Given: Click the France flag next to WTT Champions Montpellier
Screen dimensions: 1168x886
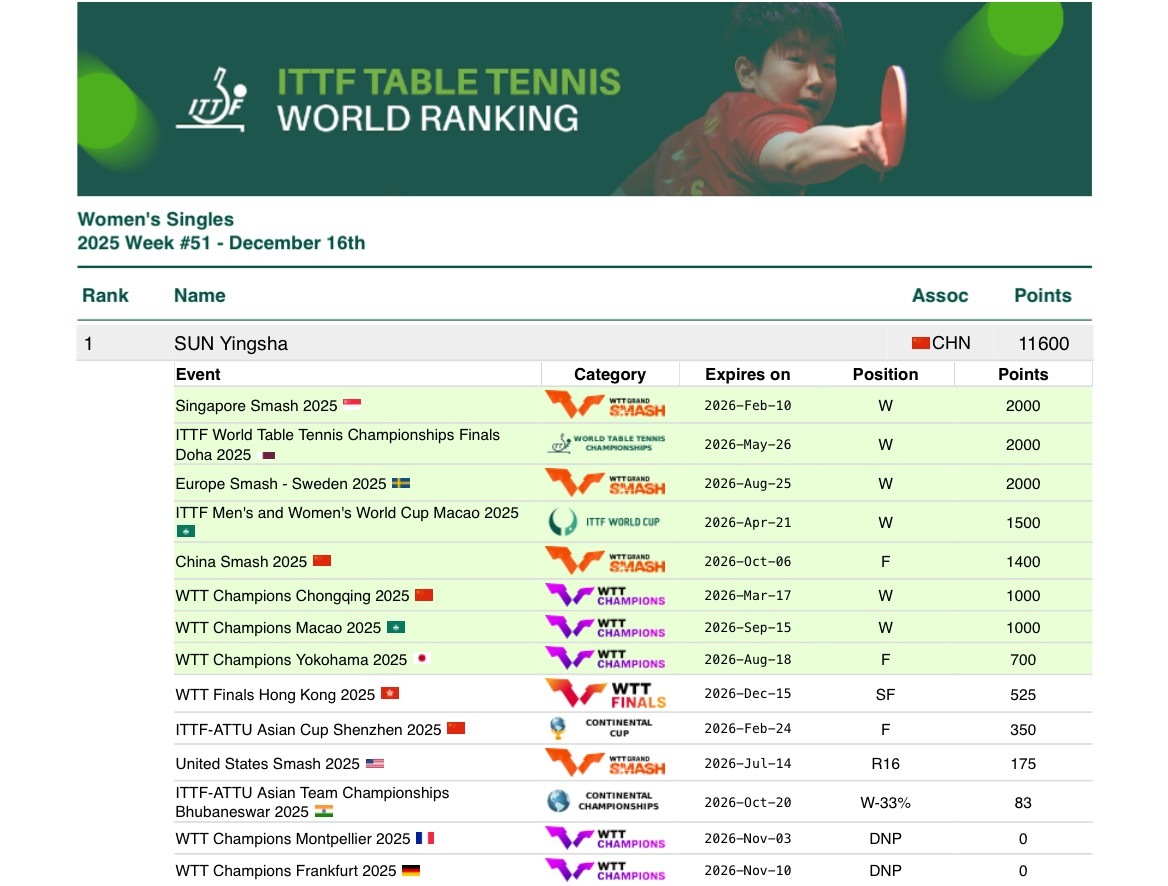Looking at the screenshot, I should pyautogui.click(x=425, y=838).
